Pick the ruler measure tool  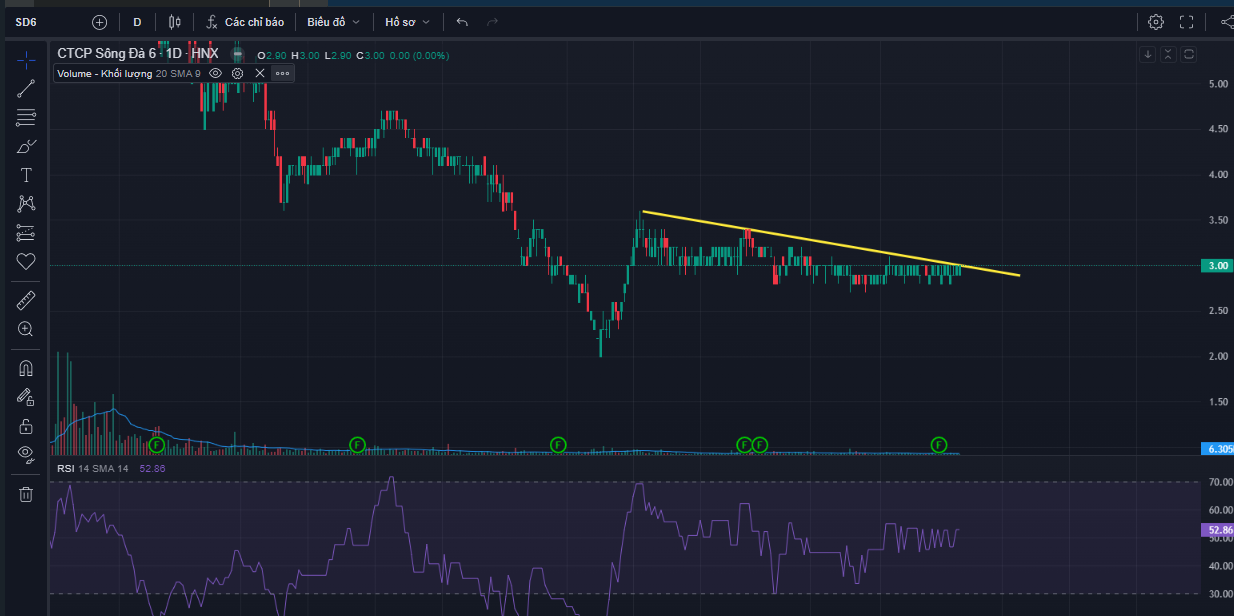point(26,299)
